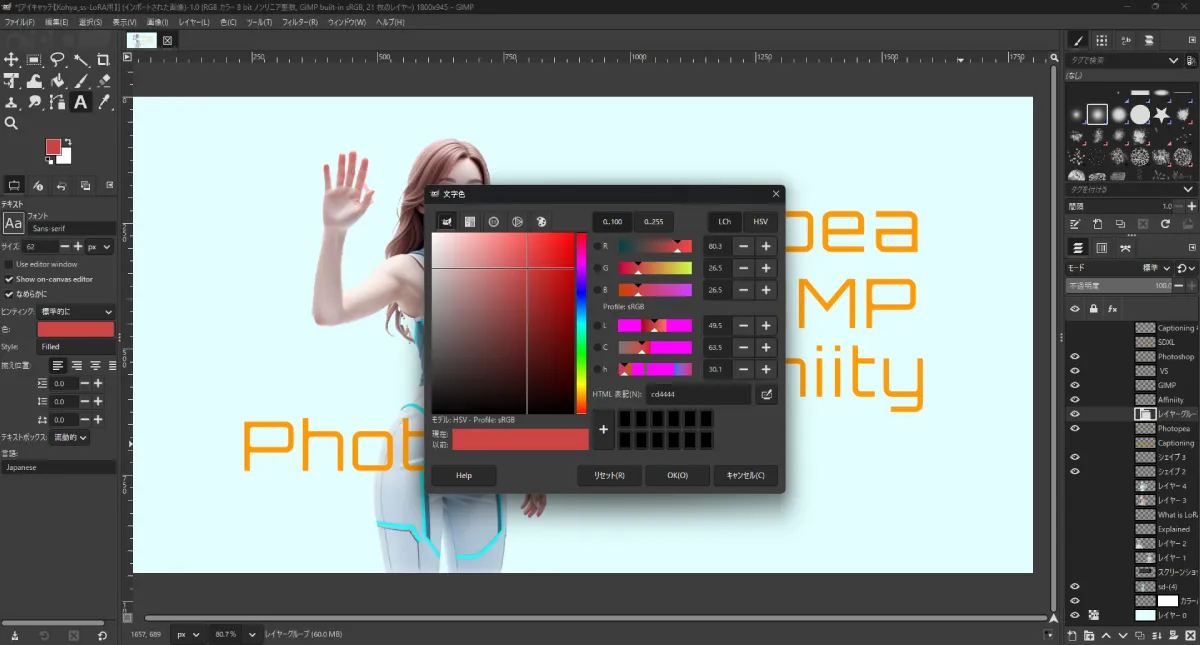Select the palette tab in the color dialog
The image size is (1200, 645).
541,222
